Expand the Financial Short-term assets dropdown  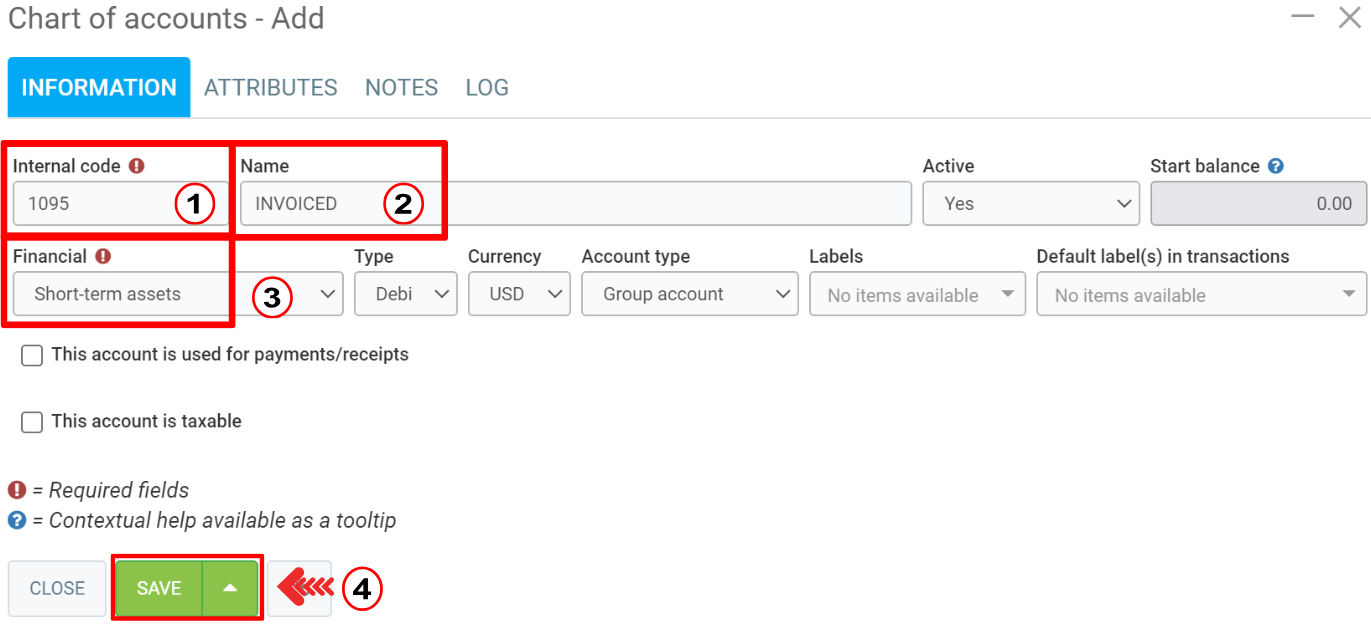pyautogui.click(x=177, y=294)
